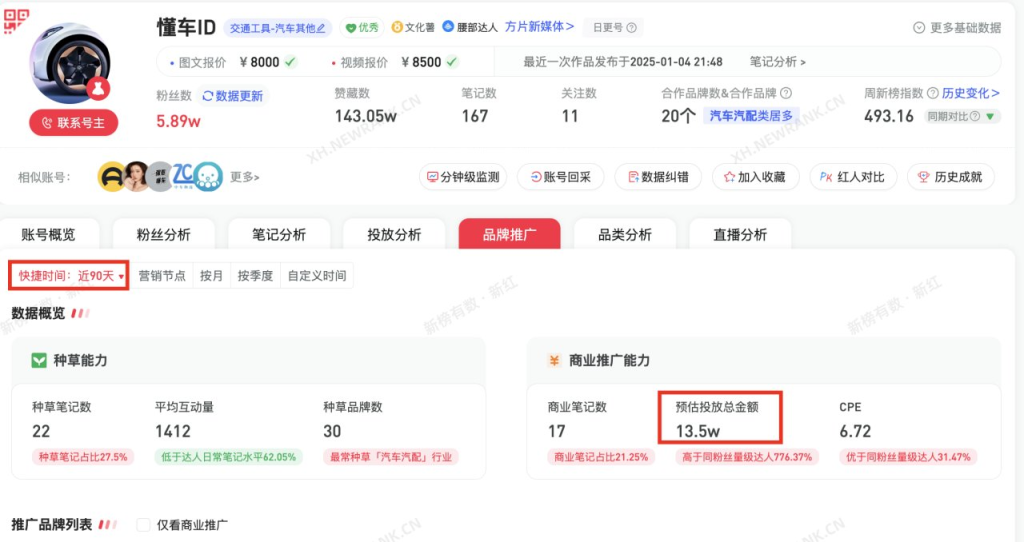This screenshot has width=1024, height=542.
Task: Click the 预估投放总金额 value 13.5w
Action: 698,431
